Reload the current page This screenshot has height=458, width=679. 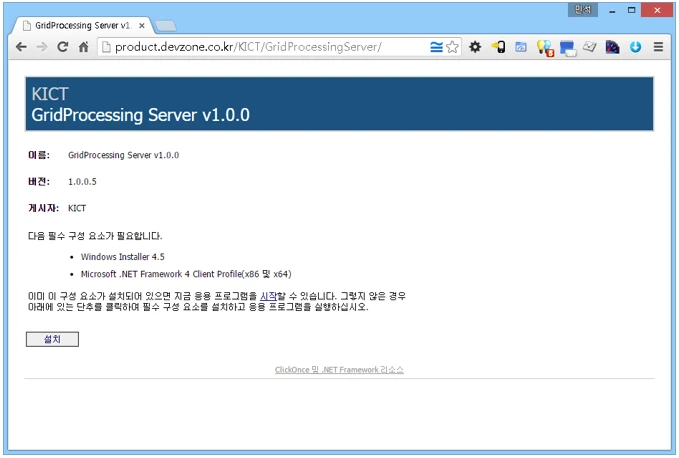coord(63,47)
